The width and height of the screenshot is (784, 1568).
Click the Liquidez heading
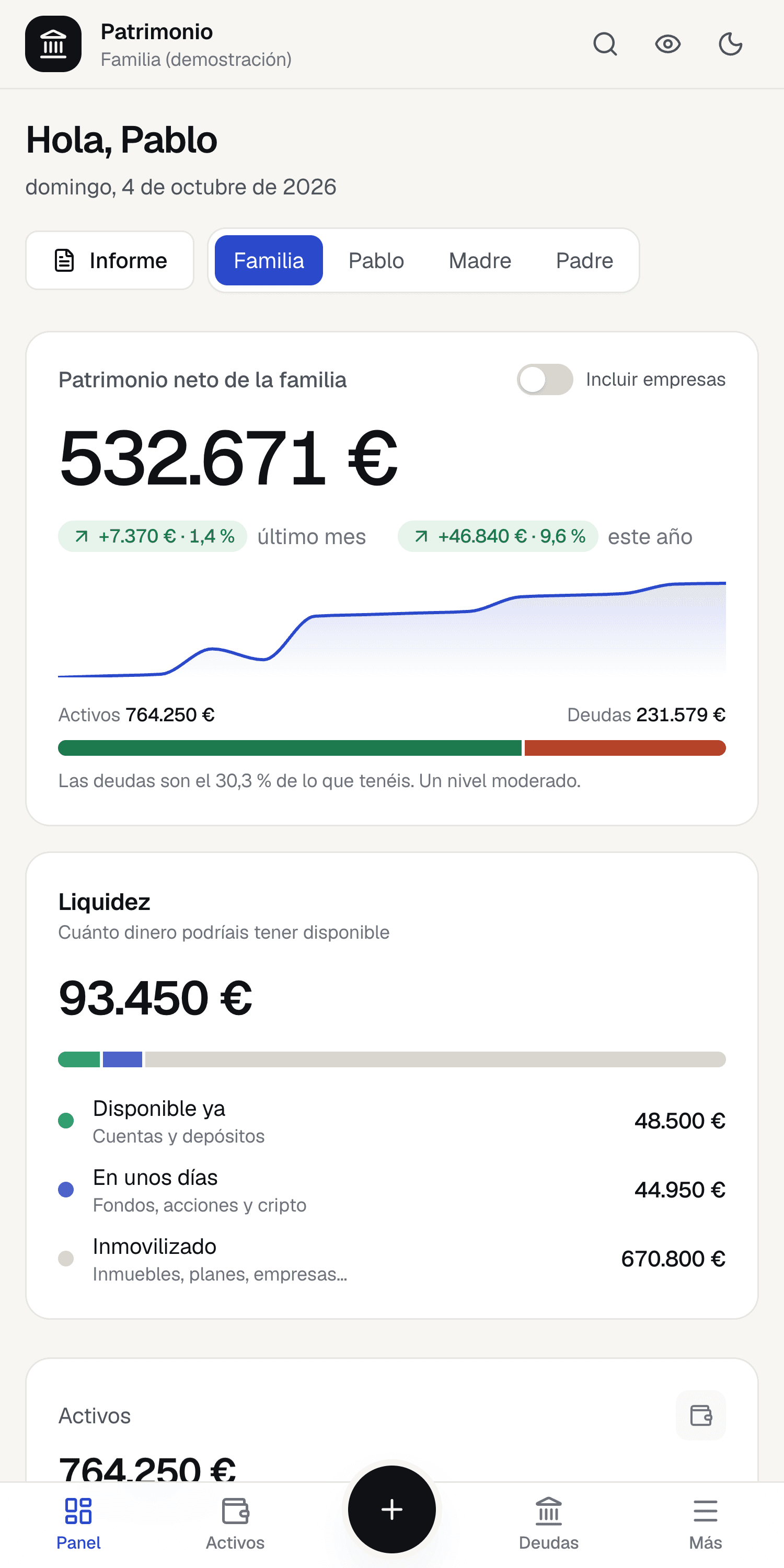(104, 902)
